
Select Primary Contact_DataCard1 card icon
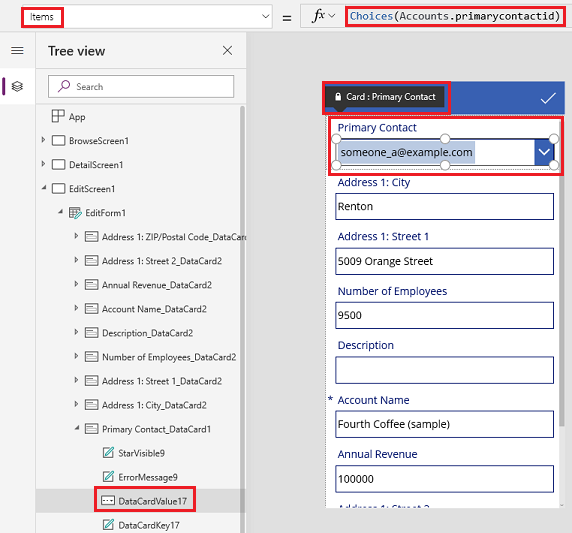tap(91, 429)
